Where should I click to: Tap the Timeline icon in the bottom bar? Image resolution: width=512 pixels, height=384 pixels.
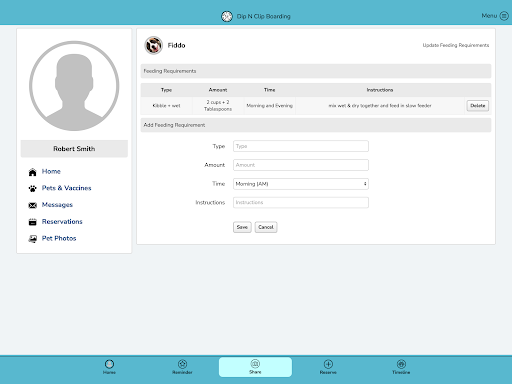point(401,364)
